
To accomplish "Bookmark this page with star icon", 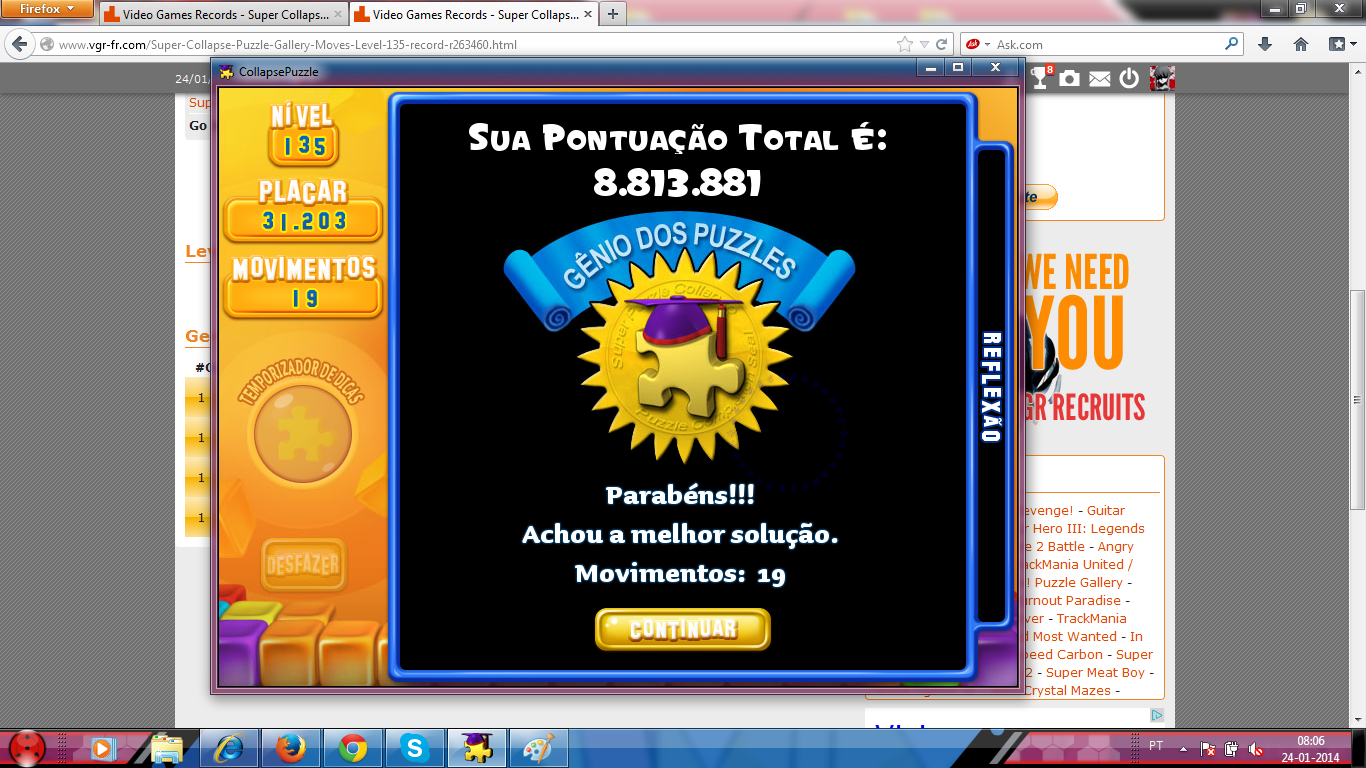I will coord(905,44).
